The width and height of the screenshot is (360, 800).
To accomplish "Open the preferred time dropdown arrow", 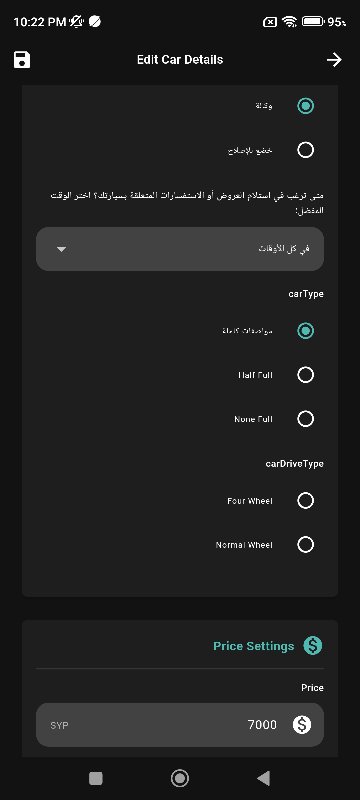I will [x=62, y=249].
